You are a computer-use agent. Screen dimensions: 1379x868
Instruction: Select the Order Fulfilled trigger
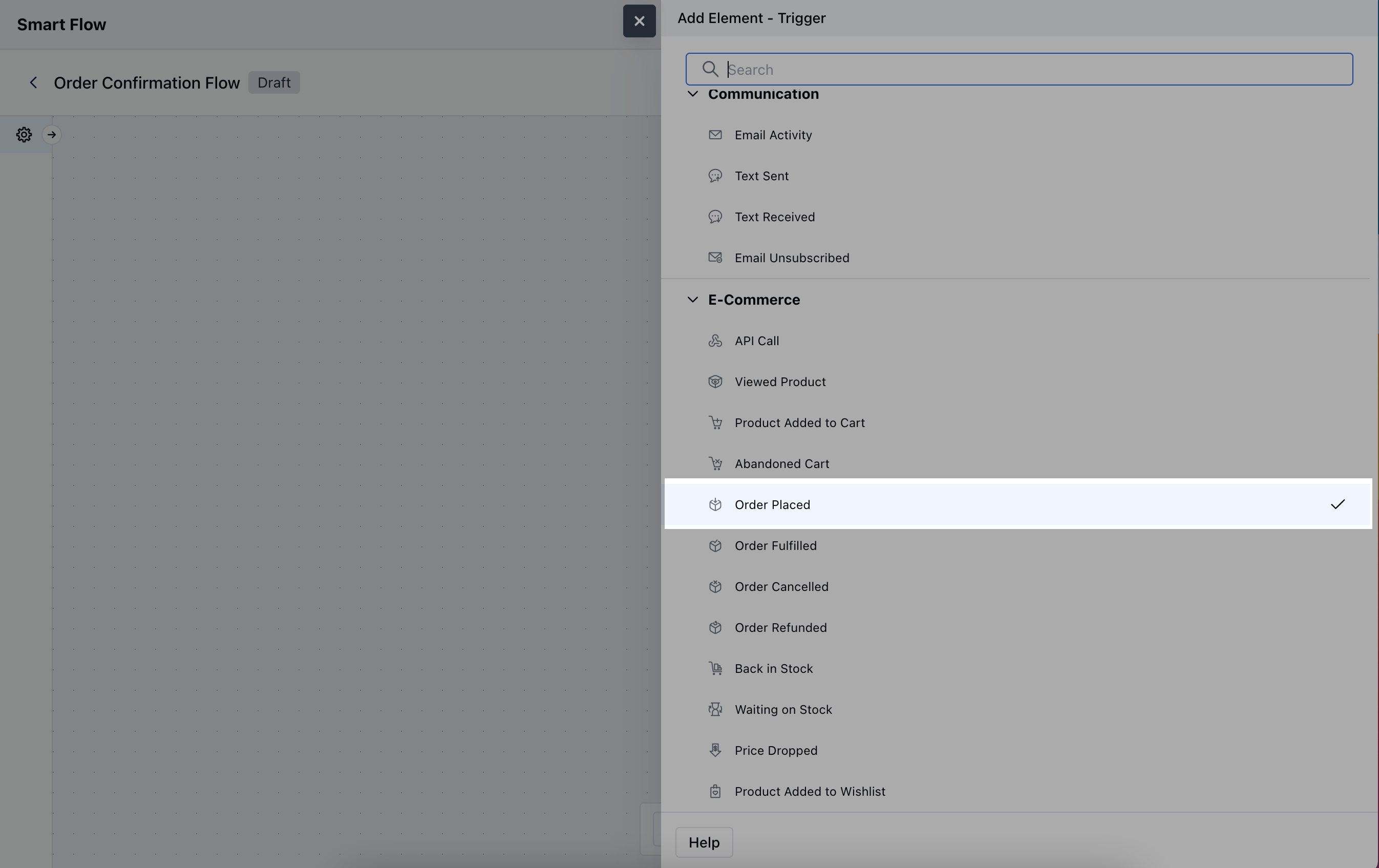click(775, 546)
